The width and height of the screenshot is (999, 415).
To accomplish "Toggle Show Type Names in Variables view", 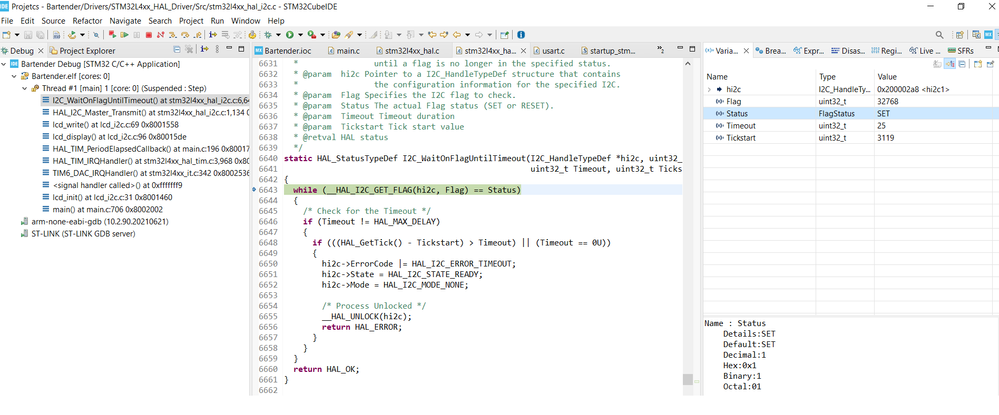I will pos(938,64).
